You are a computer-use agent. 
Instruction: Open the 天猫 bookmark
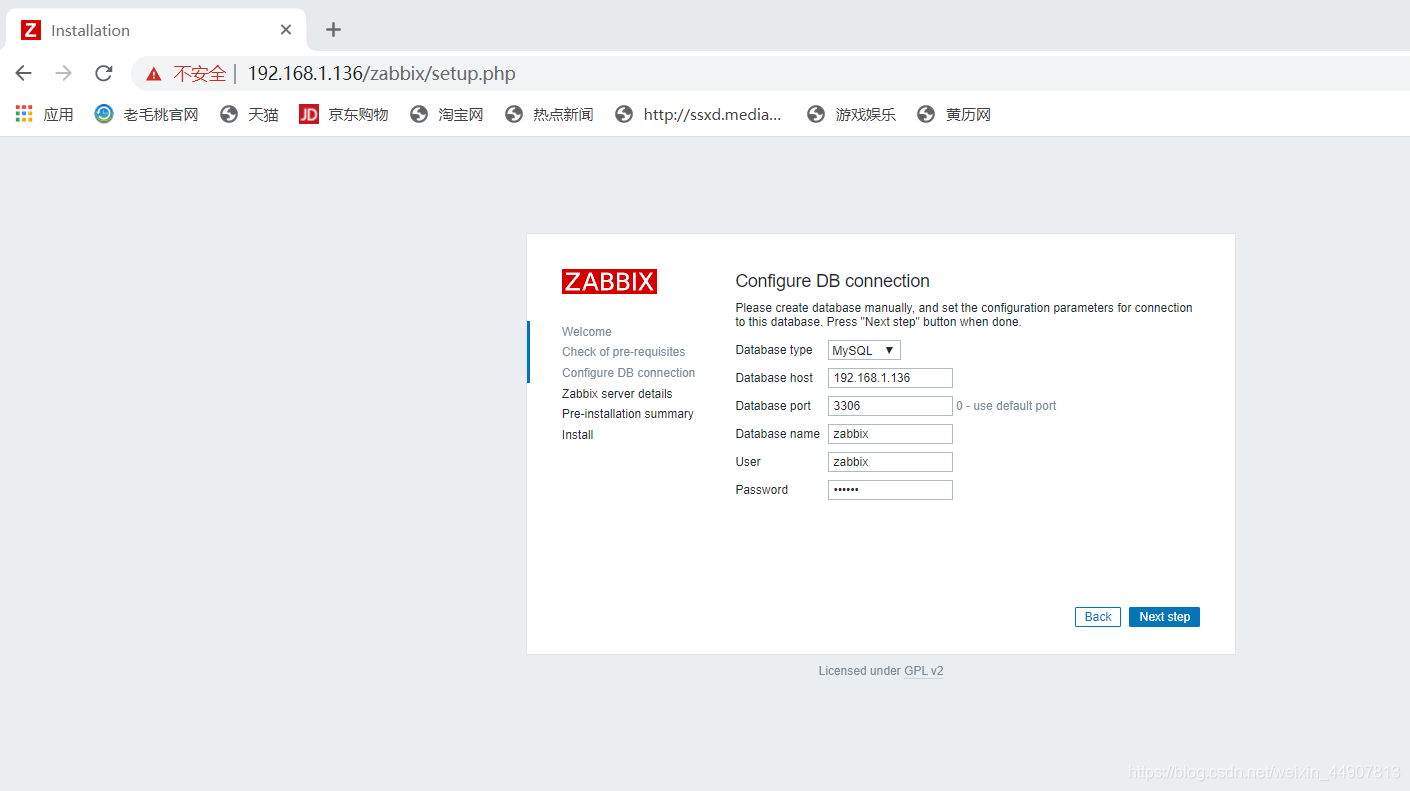point(250,115)
